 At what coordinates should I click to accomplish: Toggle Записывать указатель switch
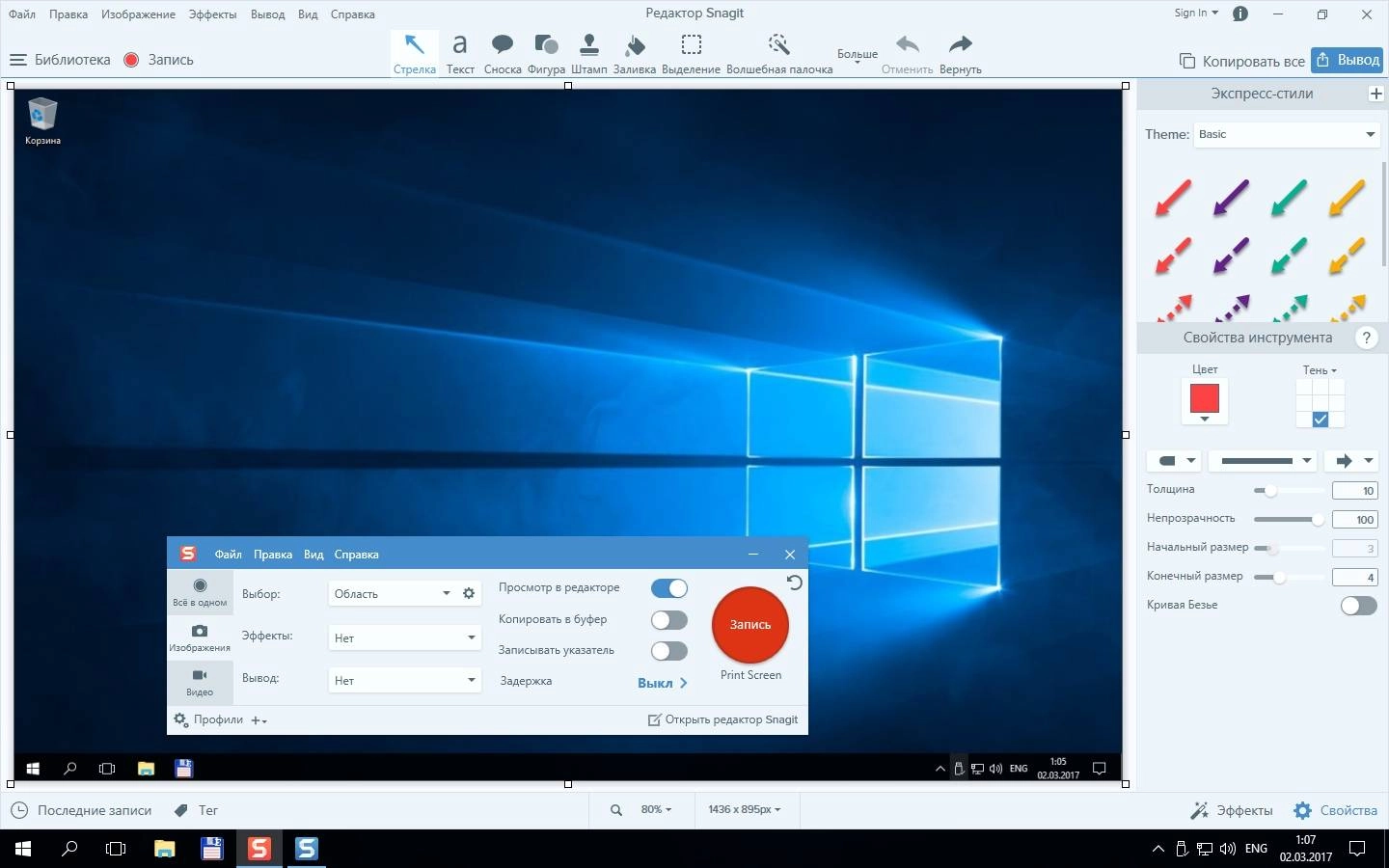669,651
